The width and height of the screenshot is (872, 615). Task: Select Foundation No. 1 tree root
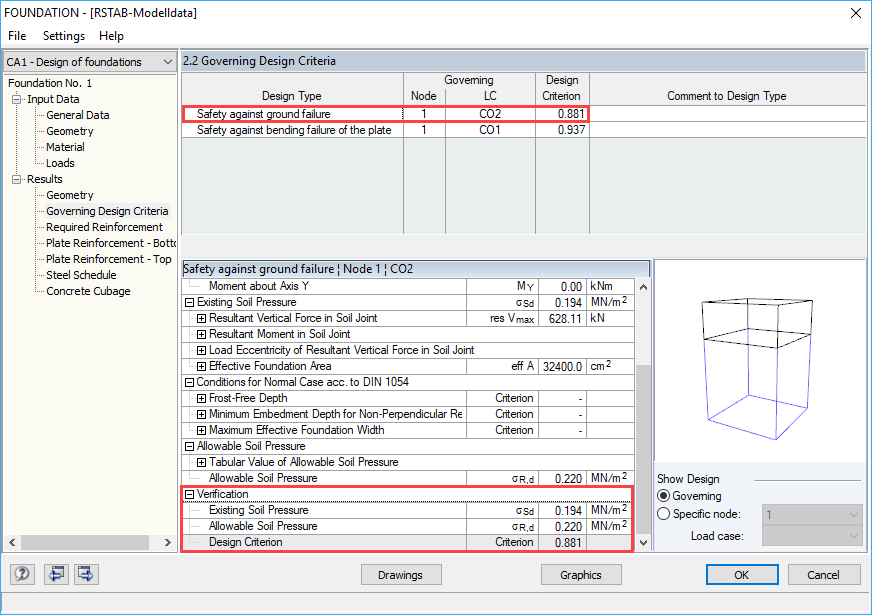49,83
